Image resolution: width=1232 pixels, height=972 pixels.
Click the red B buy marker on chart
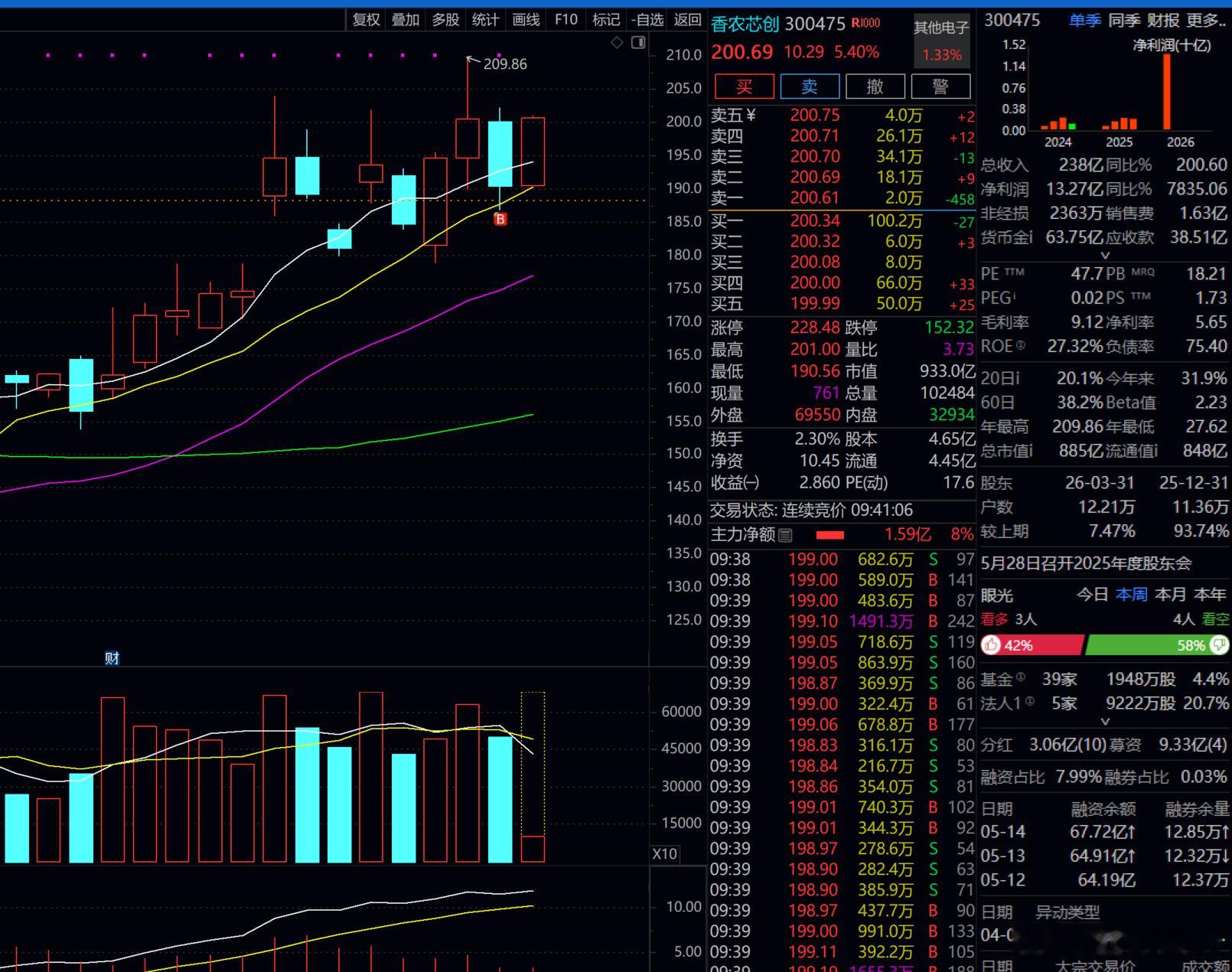(500, 220)
